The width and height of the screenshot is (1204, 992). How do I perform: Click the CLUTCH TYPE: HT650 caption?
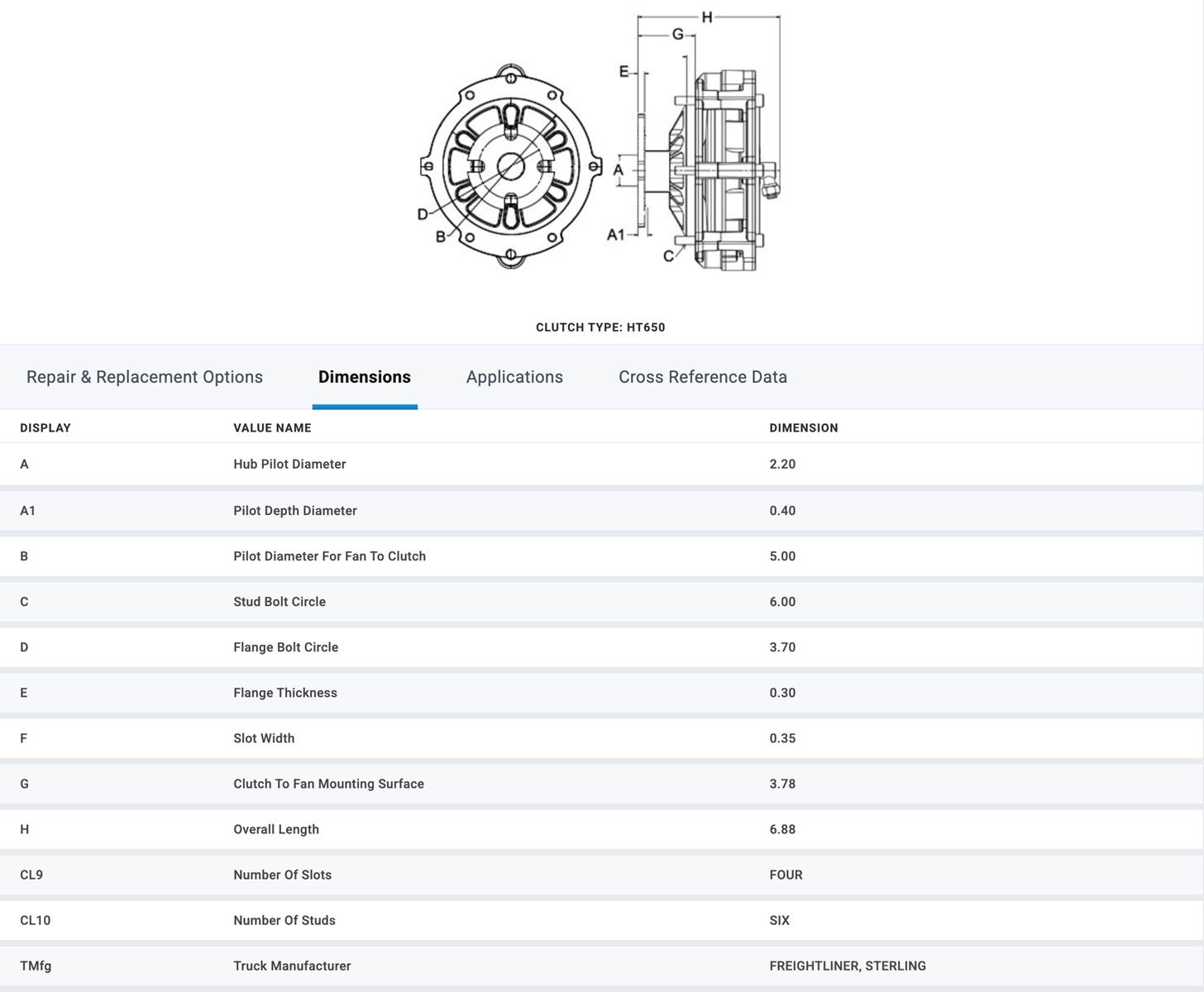(x=600, y=327)
